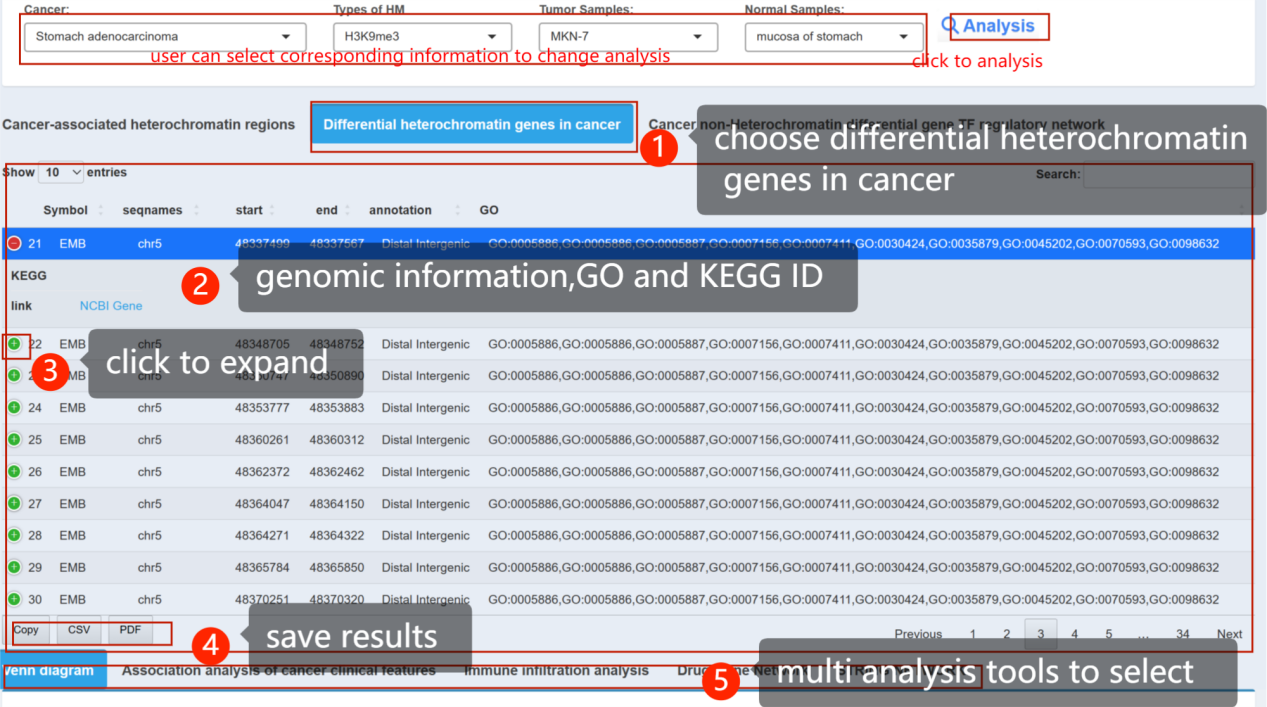Expand row 25 green plus icon
This screenshot has height=707, width=1267.
[14, 440]
